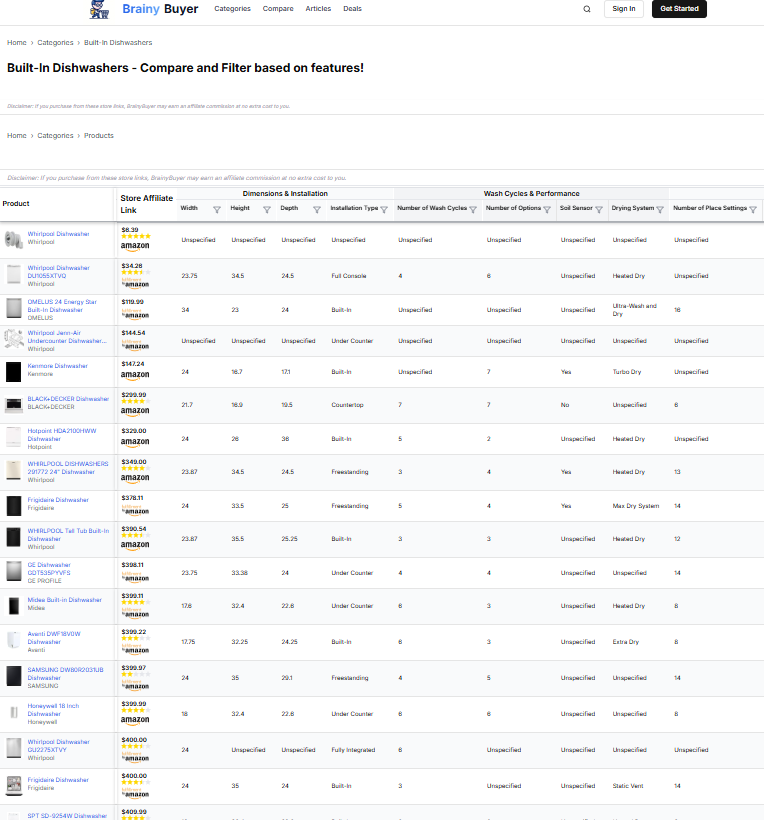Click 'Fully Integrated' installation type cell
Screen dimensions: 764x820
click(x=353, y=750)
